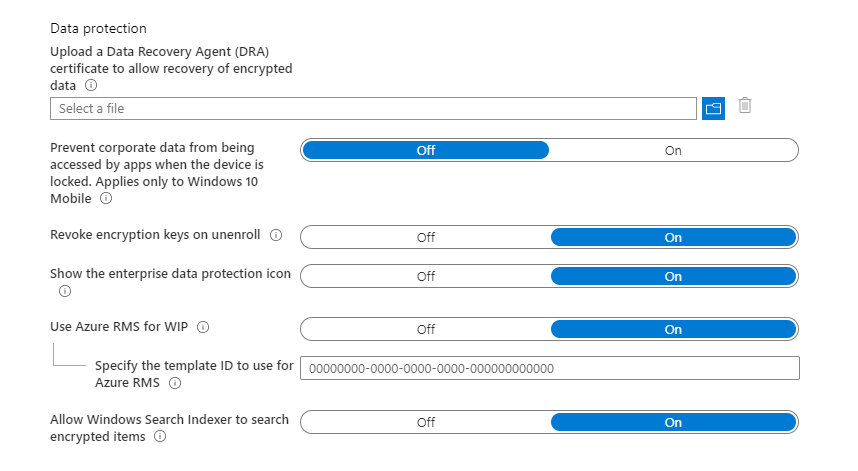Click info icon for Windows Search Indexer setting
Screen dimensions: 858x471
(160, 437)
